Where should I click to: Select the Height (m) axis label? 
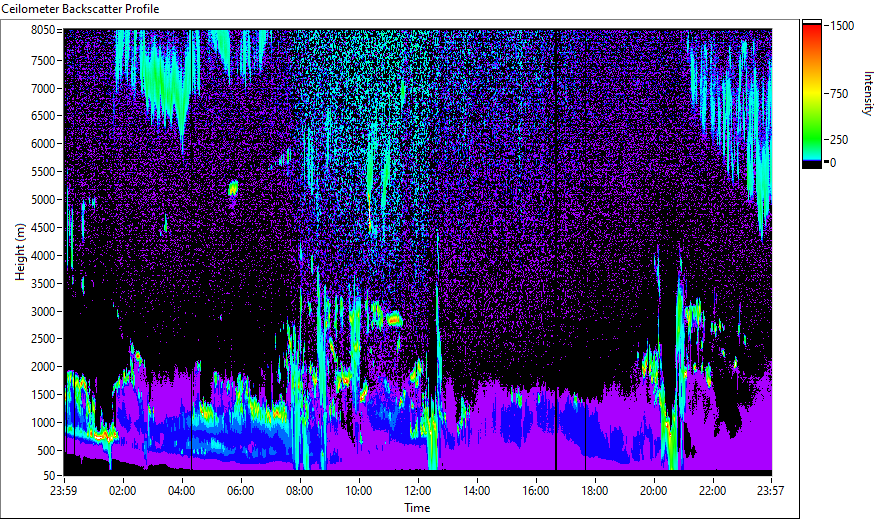click(20, 252)
